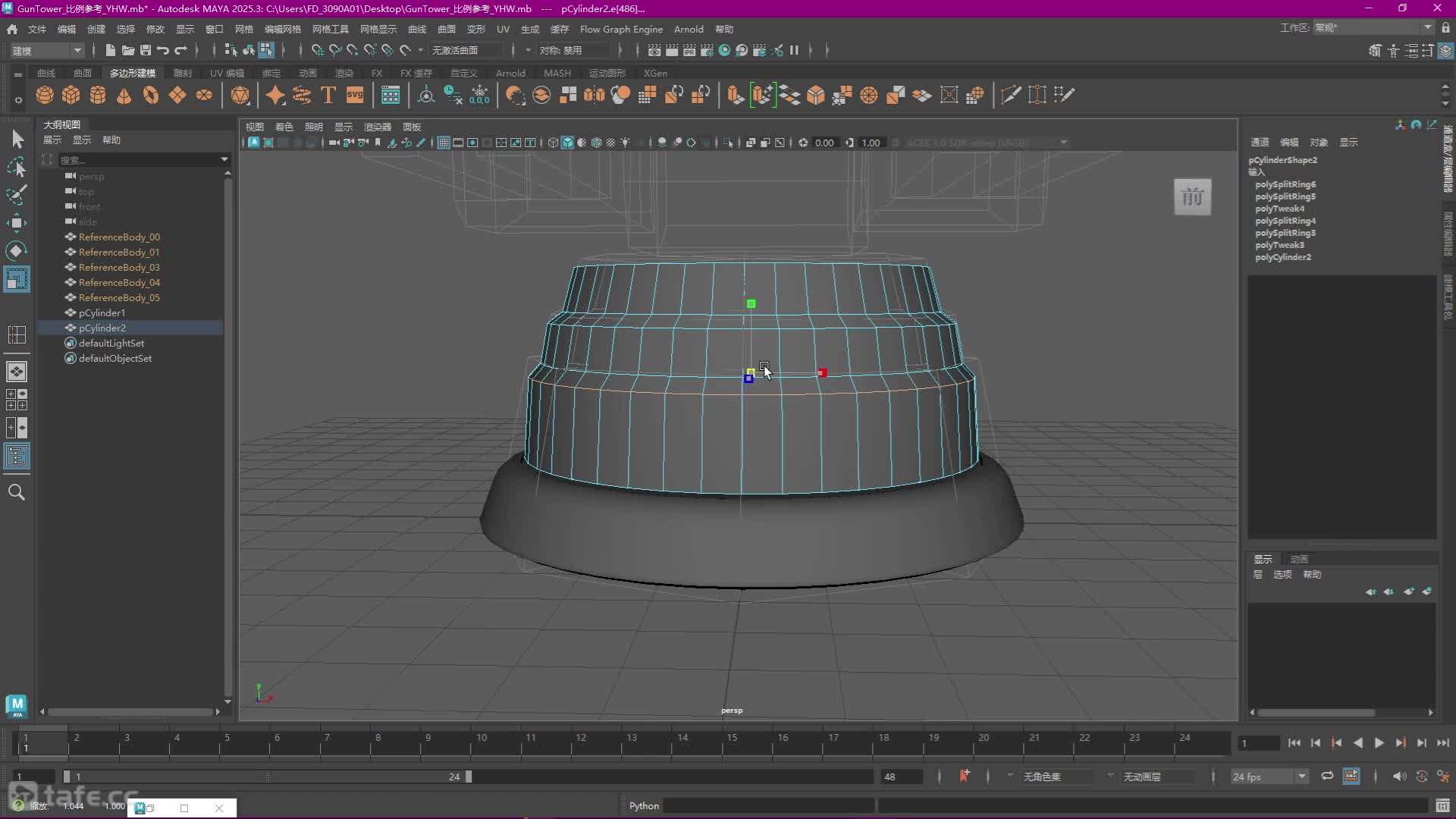Click the polygon Type text tool
This screenshot has width=1456, height=819.
[x=328, y=96]
